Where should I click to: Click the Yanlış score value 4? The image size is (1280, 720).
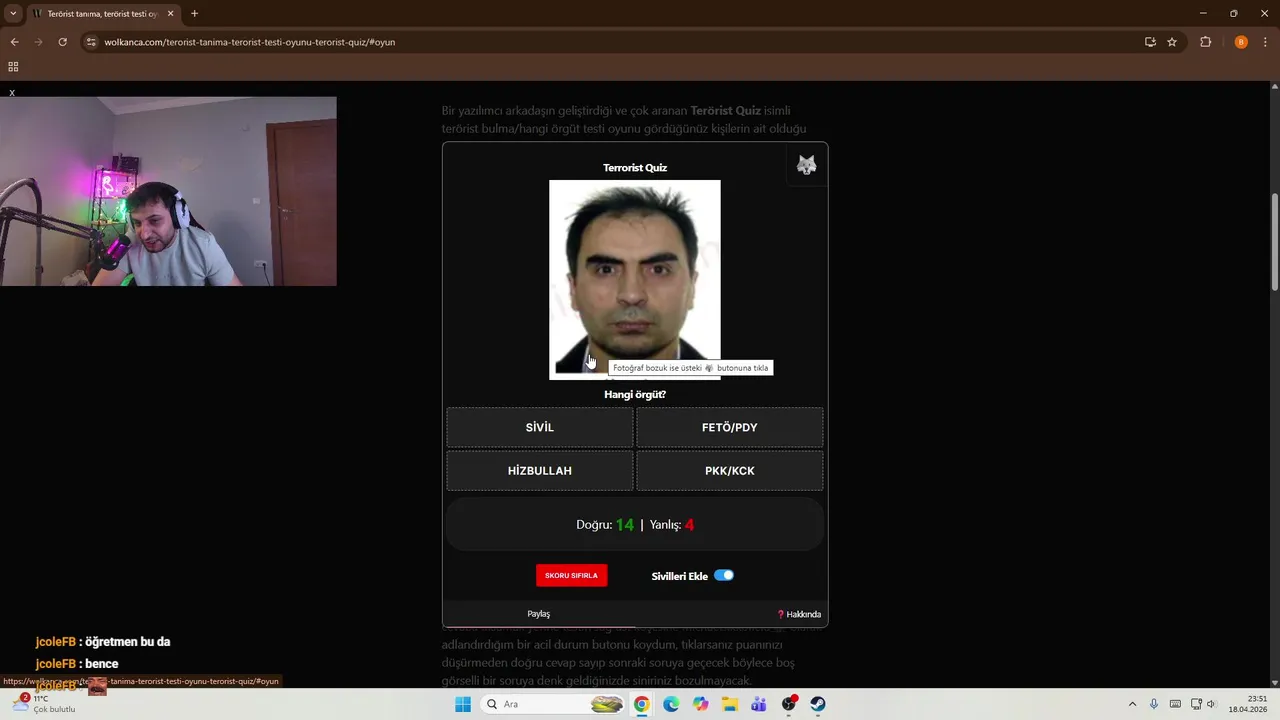tap(689, 524)
